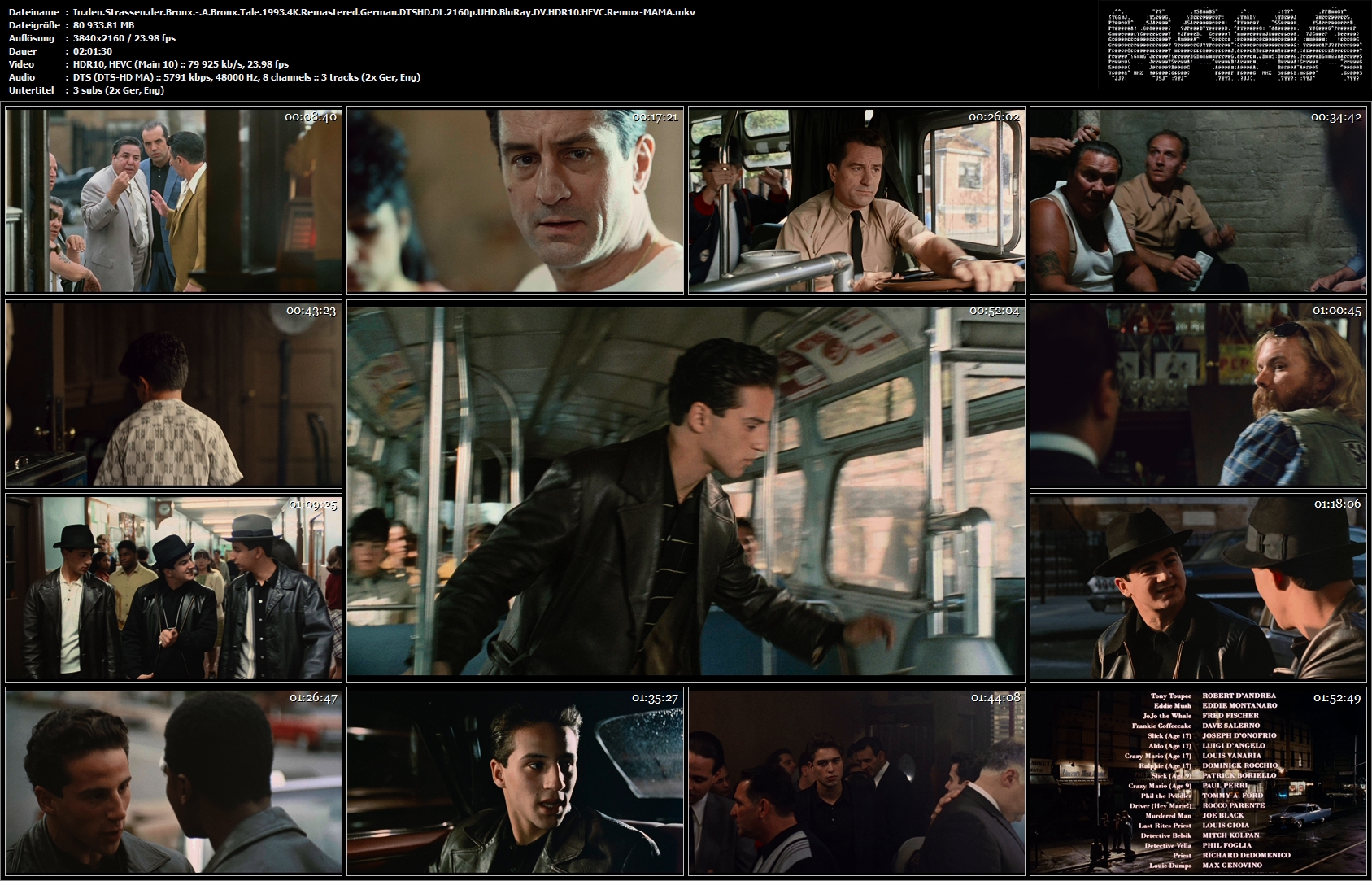Select the resolution value "3840x2160 / 23.98 fps"
This screenshot has height=881, width=1372.
(124, 38)
